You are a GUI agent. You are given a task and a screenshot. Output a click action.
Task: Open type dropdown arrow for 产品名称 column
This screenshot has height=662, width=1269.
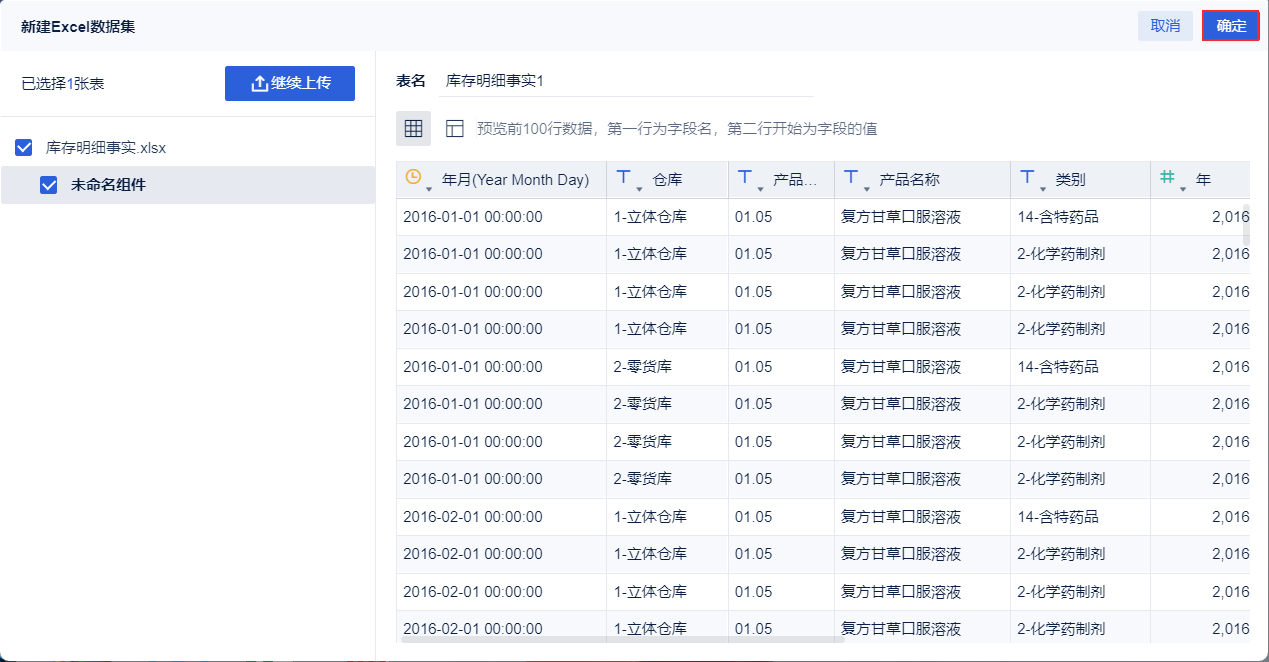[867, 188]
